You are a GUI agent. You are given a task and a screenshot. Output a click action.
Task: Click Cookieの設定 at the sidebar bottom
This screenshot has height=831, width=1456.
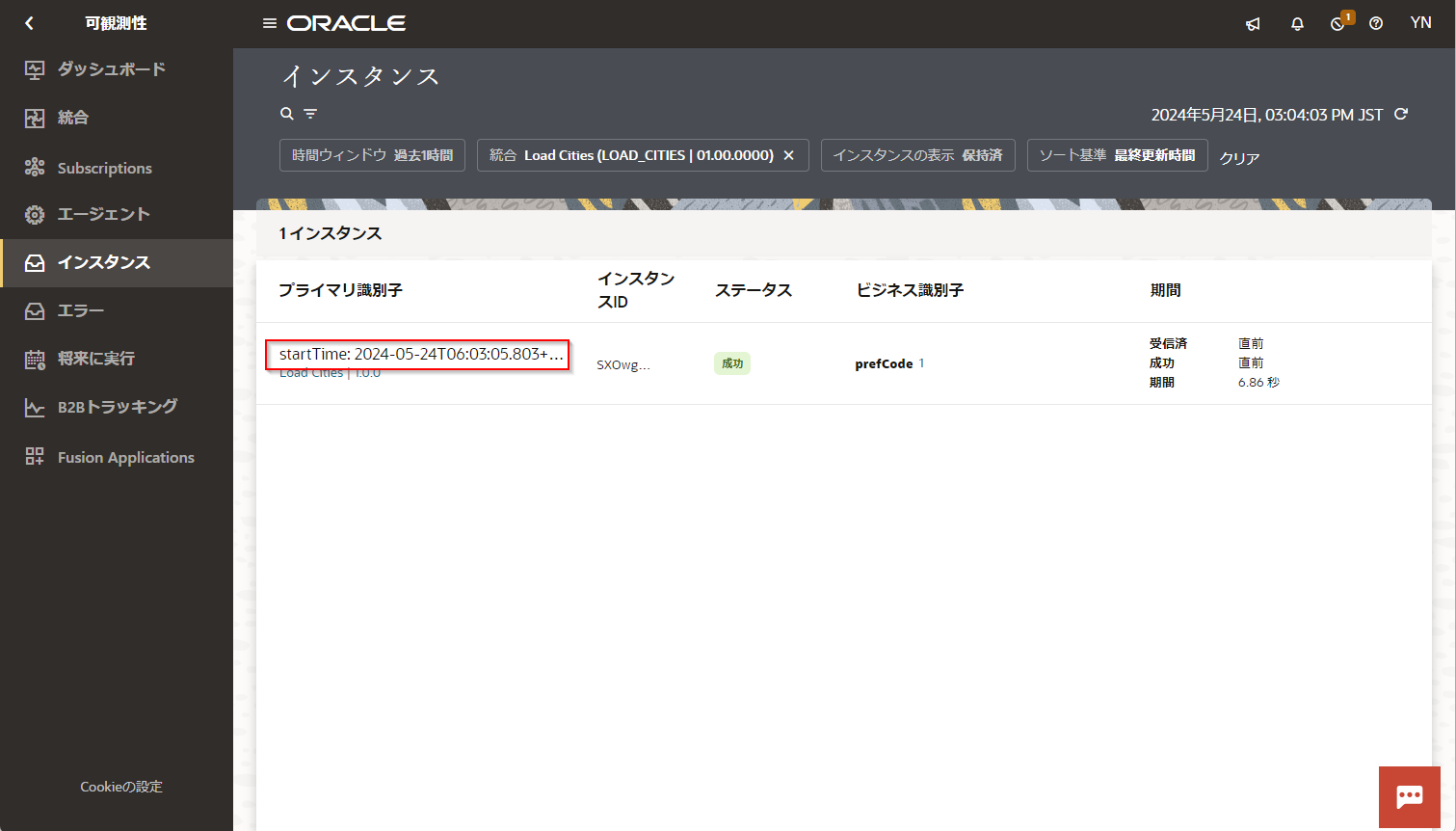tap(121, 787)
